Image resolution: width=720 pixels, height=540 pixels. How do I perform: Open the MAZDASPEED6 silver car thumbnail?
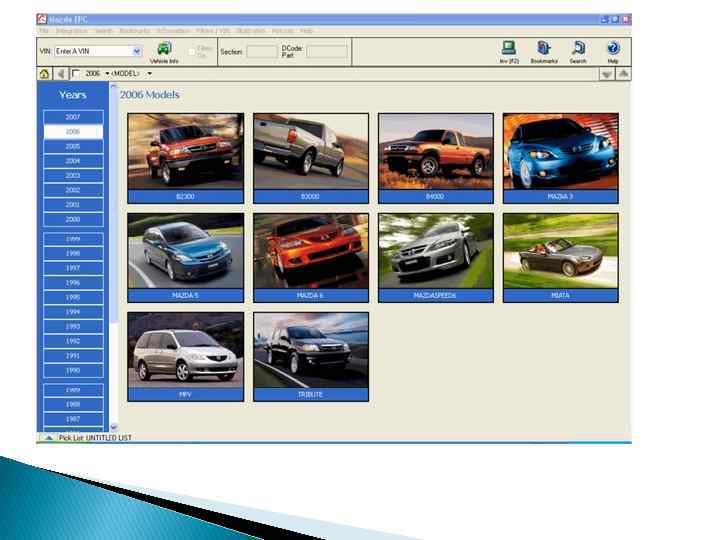436,258
